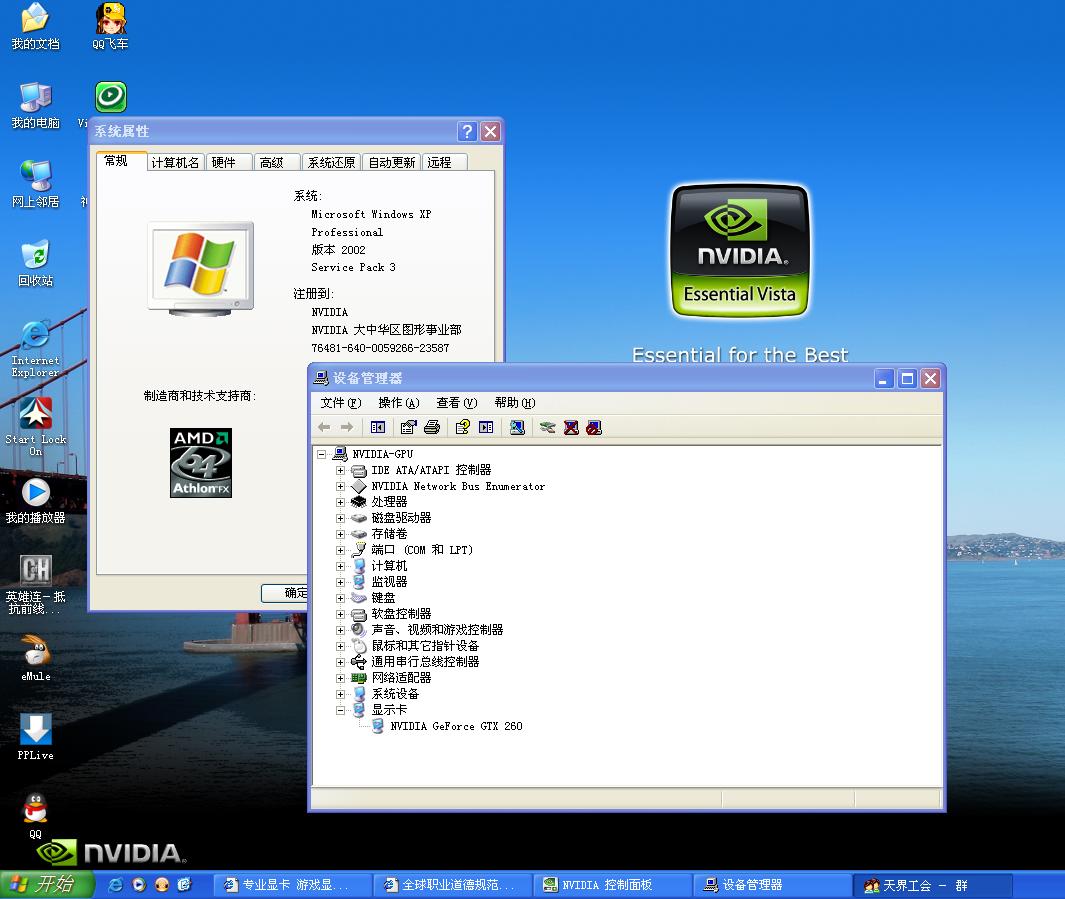Viewport: 1065px width, 899px height.
Task: Expand the 网络适配器 tree node
Action: tap(340, 678)
